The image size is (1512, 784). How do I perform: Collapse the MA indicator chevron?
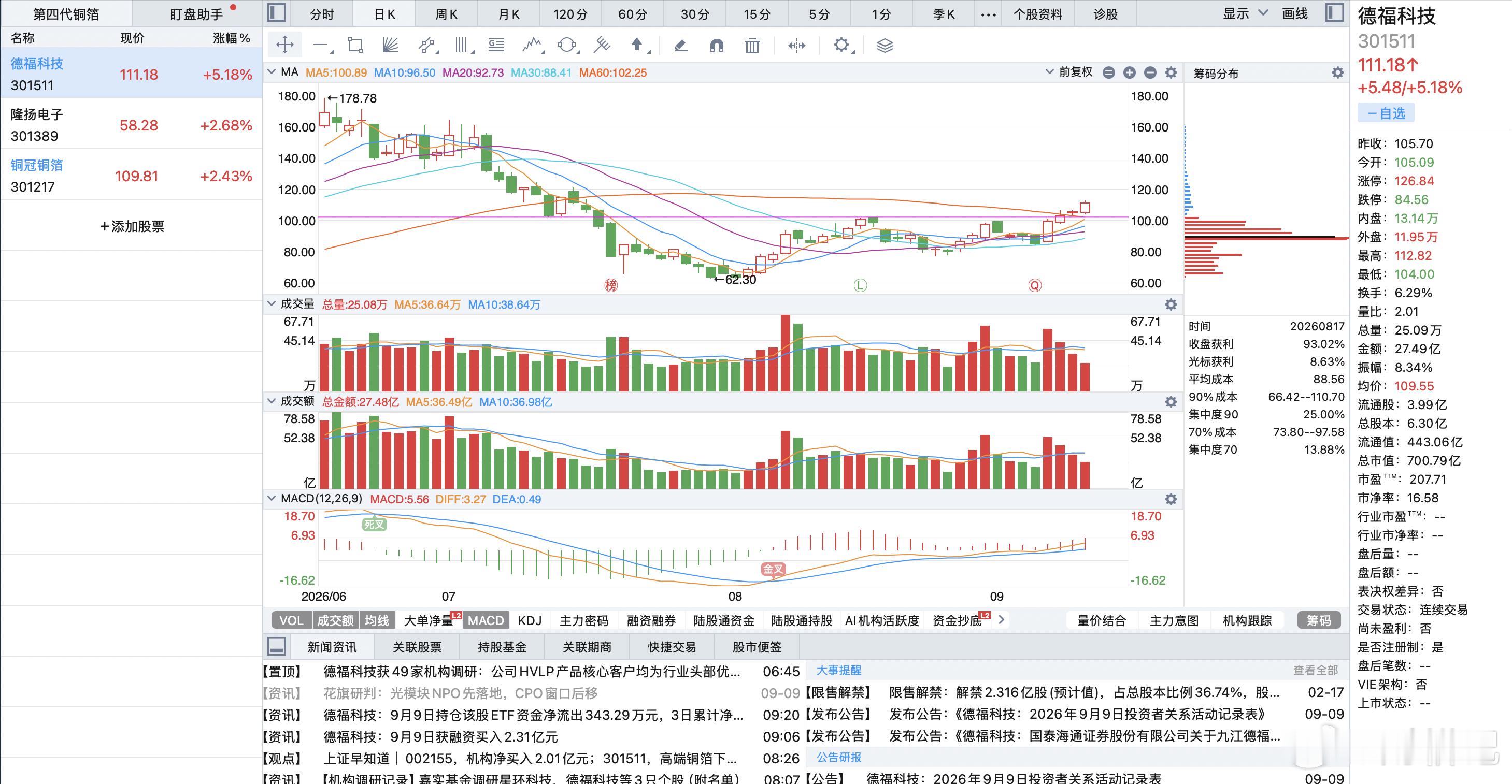(x=271, y=72)
